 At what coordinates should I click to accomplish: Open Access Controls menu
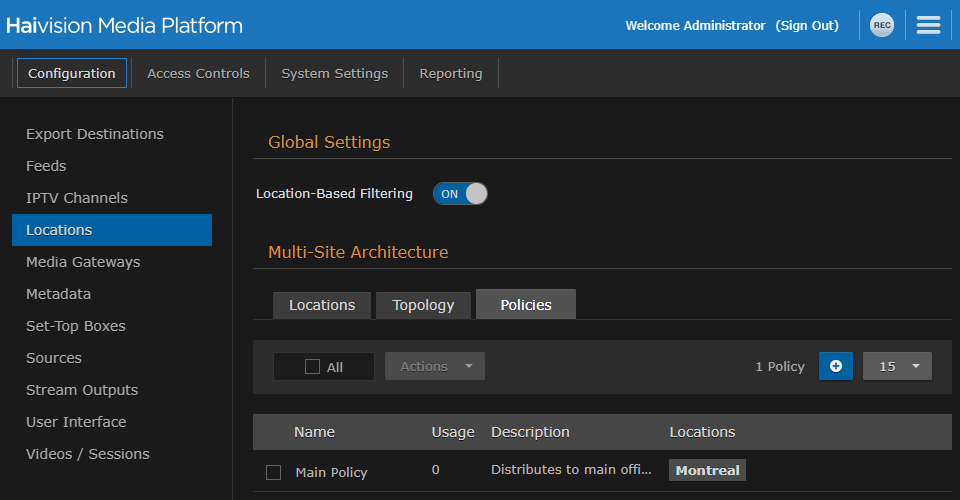198,73
